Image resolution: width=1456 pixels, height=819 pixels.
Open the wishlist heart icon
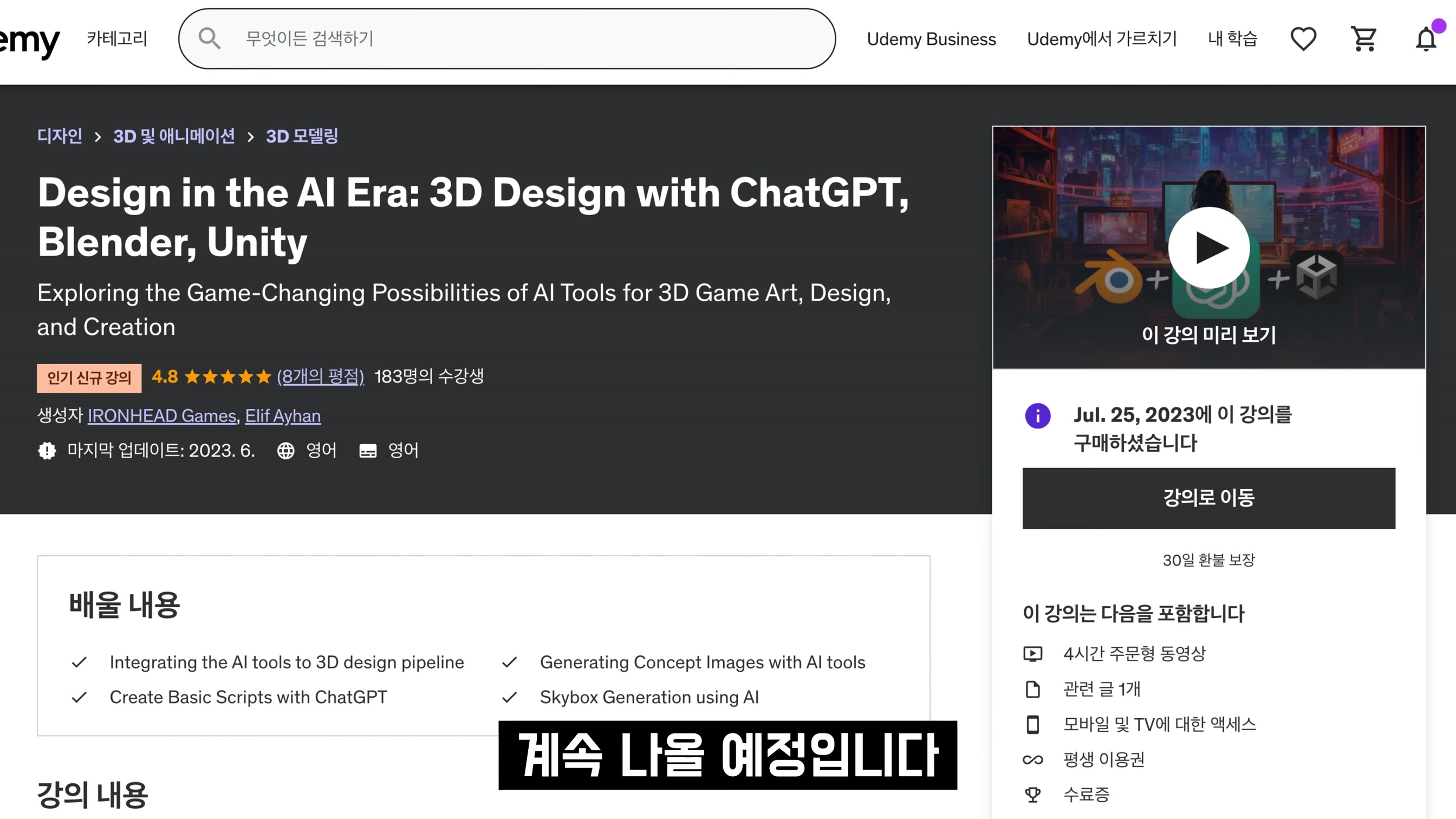click(1303, 38)
